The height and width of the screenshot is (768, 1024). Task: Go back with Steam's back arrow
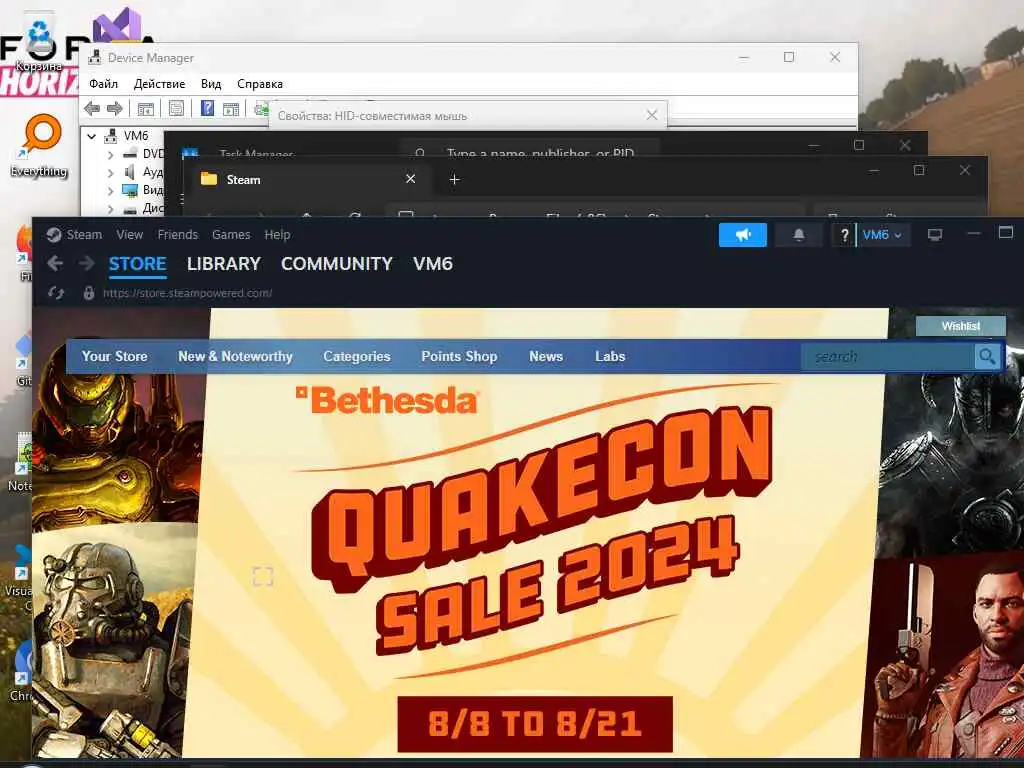55,263
